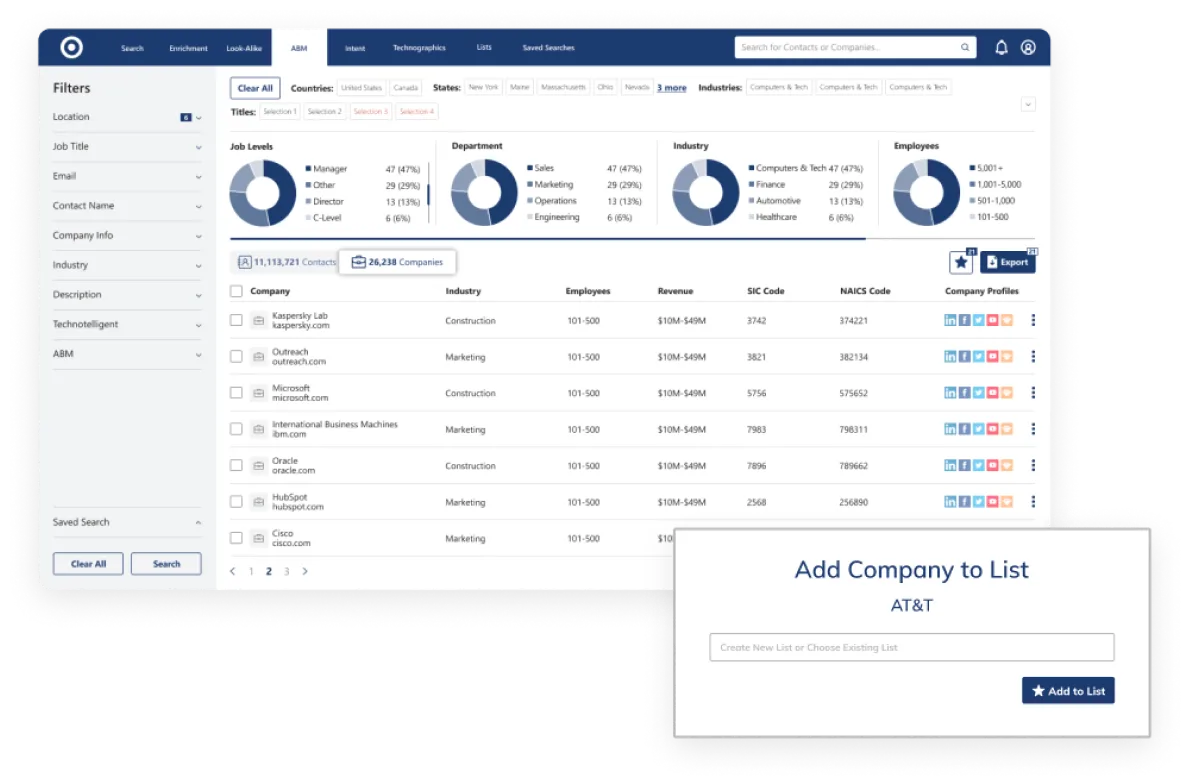Open IBM LinkedIn profile icon
Viewport: 1186px width, 782px height.
tap(950, 430)
